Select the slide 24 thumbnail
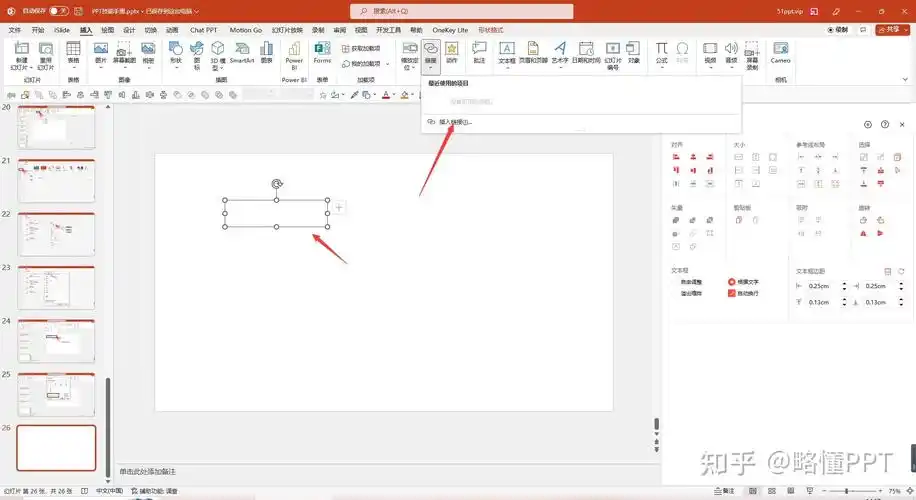This screenshot has width=916, height=500. [x=57, y=341]
